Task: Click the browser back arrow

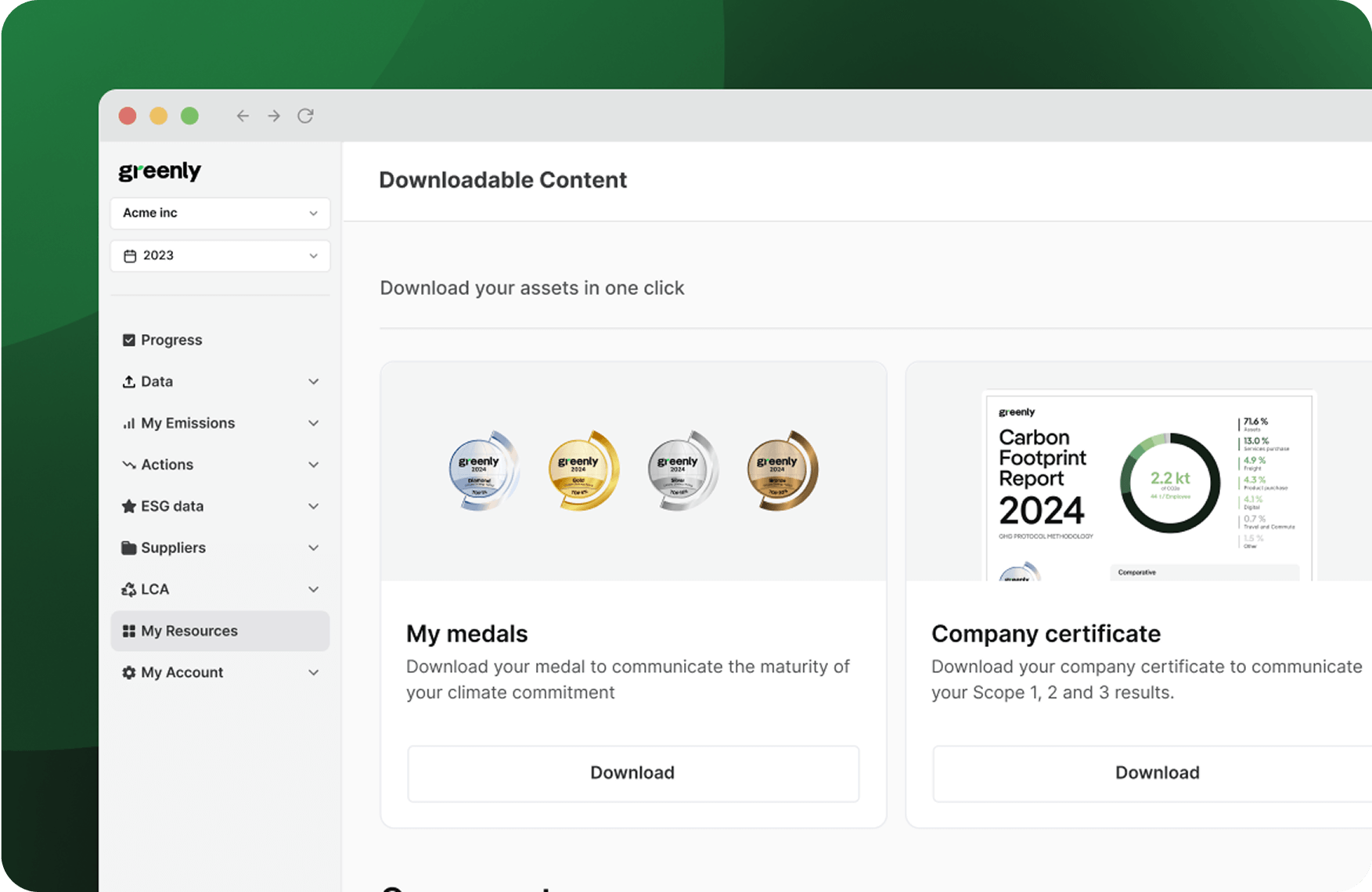Action: point(243,116)
